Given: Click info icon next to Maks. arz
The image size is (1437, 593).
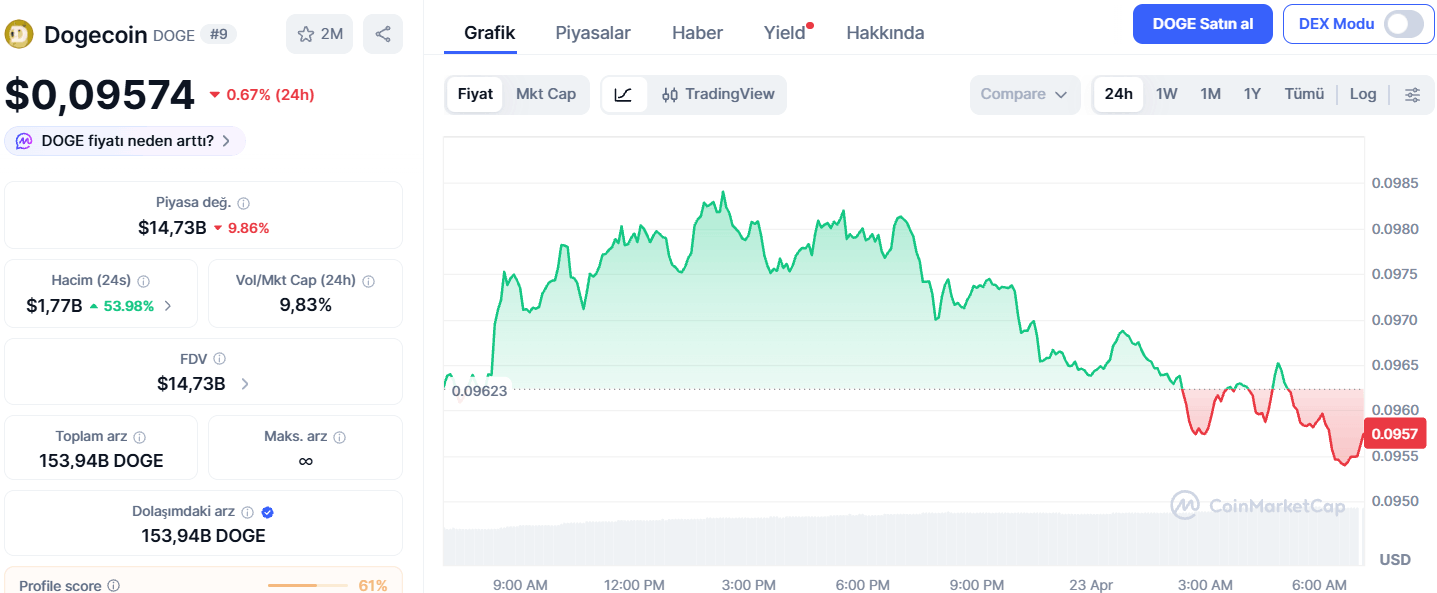Looking at the screenshot, I should [340, 437].
